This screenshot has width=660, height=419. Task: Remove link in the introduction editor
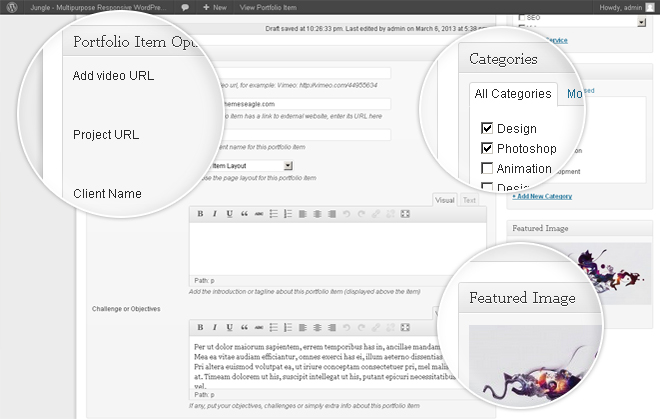pyautogui.click(x=391, y=214)
